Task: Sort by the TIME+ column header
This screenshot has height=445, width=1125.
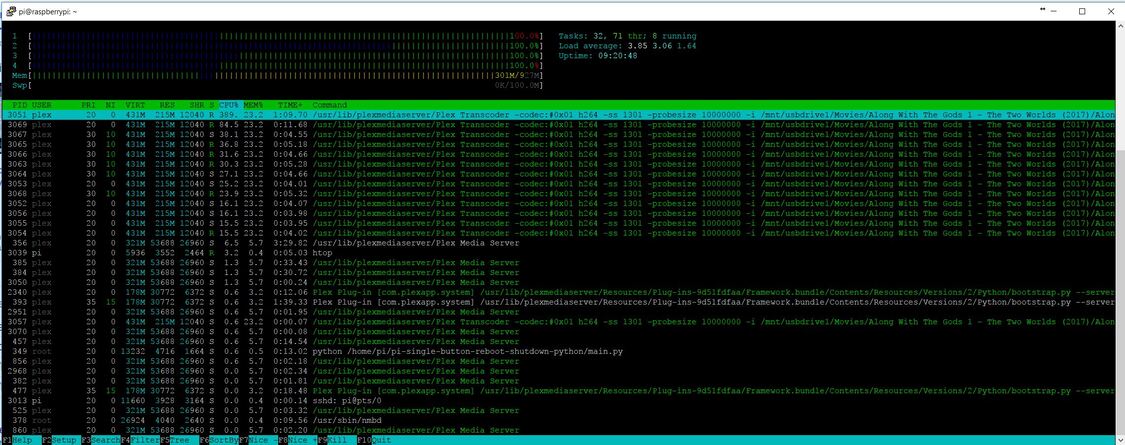Action: pos(291,105)
